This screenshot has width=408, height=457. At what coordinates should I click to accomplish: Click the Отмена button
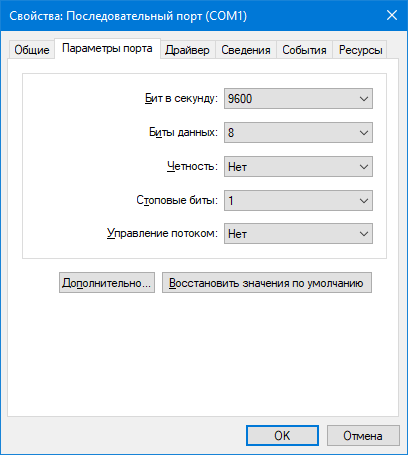tap(363, 435)
